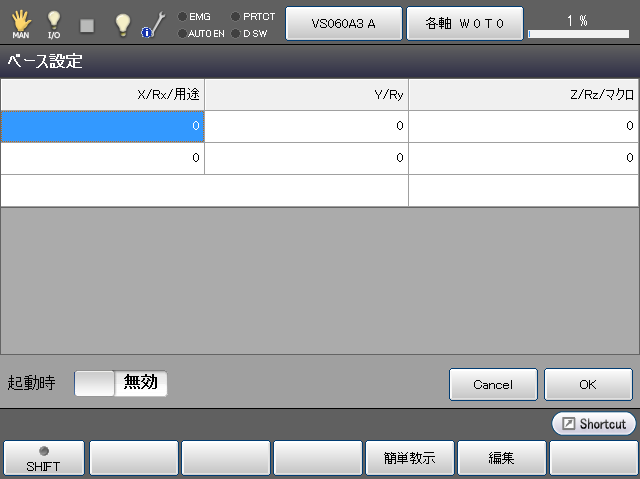Click the Cancel button

click(x=493, y=384)
